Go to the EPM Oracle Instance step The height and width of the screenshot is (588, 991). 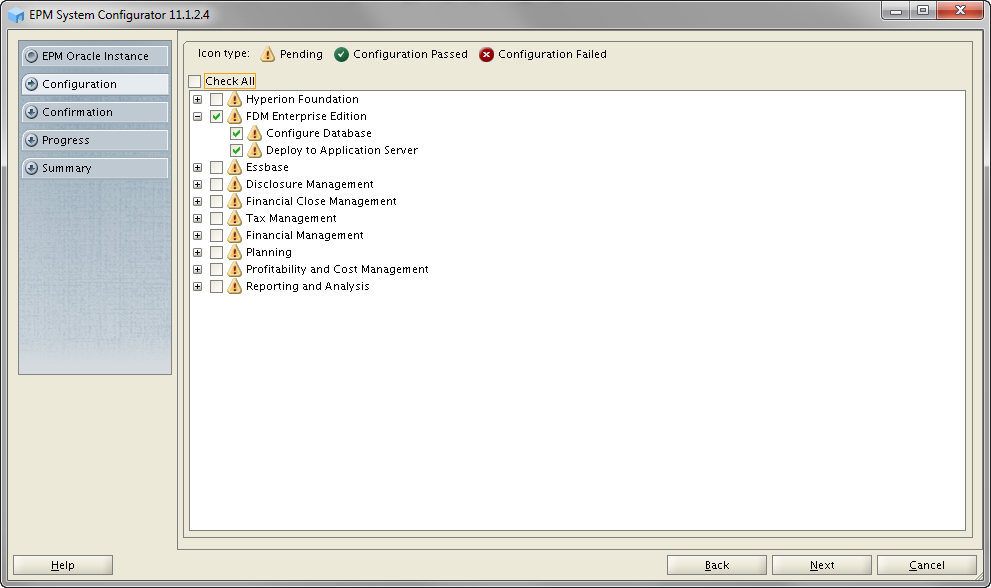95,56
